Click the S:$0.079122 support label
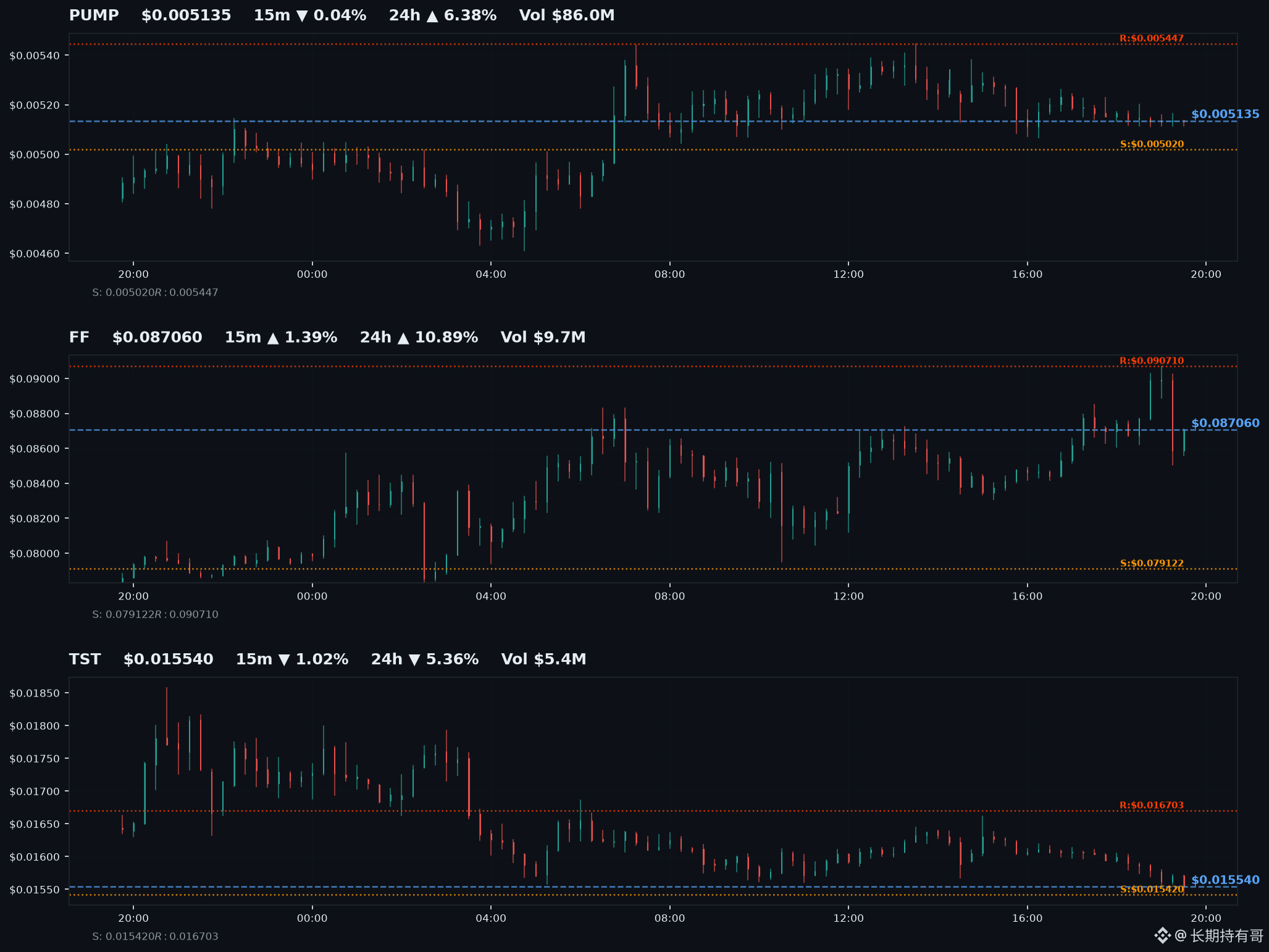1269x952 pixels. pos(1152,563)
